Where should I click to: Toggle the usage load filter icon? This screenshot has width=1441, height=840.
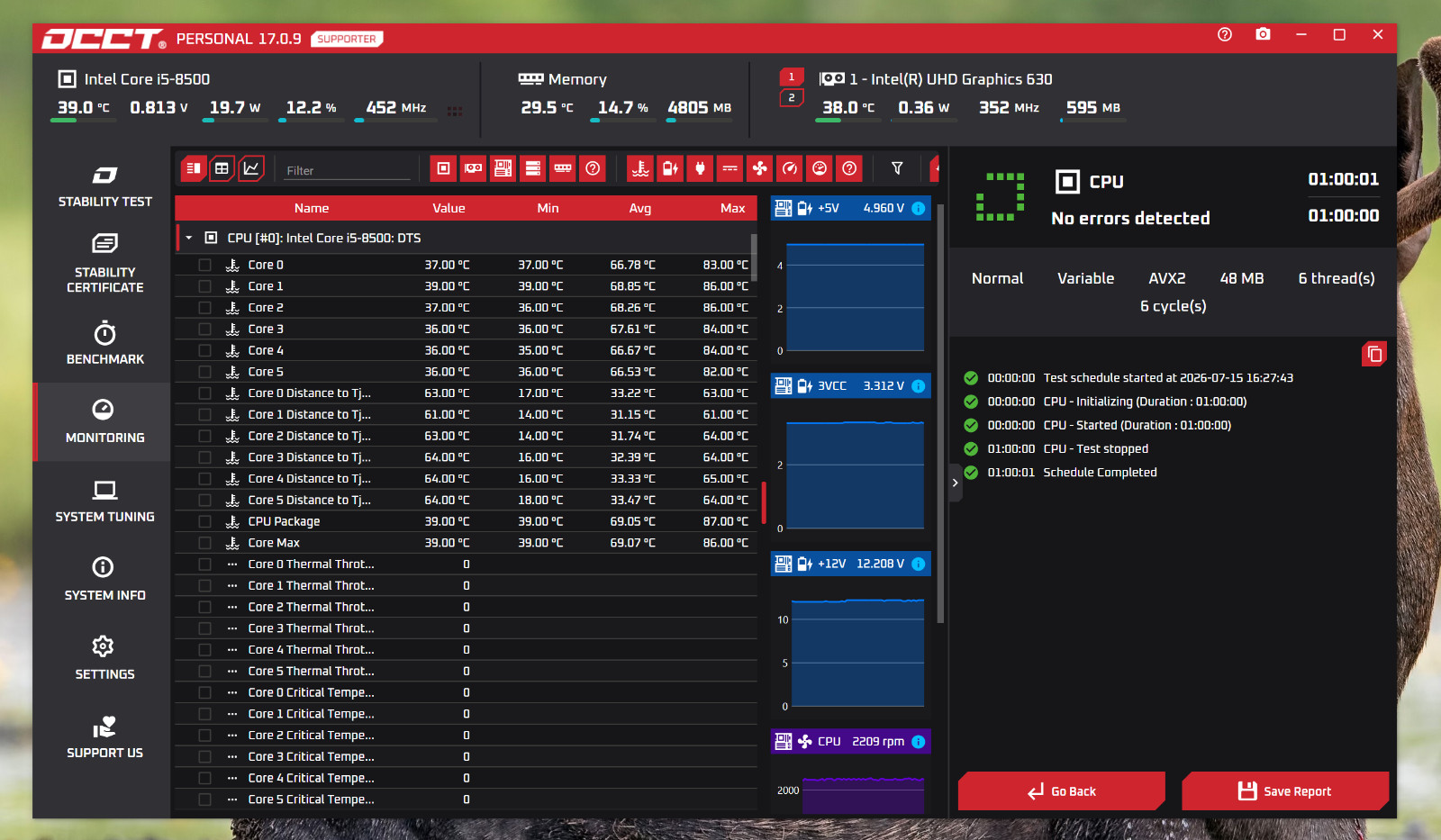coord(820,168)
